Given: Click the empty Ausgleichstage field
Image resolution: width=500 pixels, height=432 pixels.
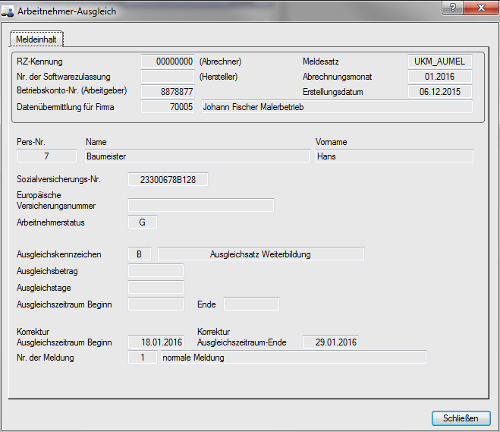Looking at the screenshot, I should (156, 287).
